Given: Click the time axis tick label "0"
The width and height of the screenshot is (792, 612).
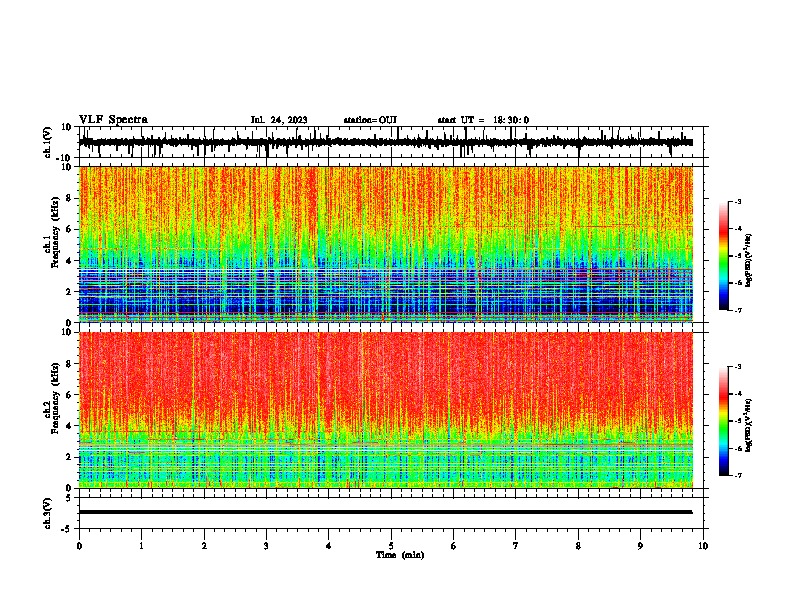Looking at the screenshot, I should pyautogui.click(x=79, y=546).
